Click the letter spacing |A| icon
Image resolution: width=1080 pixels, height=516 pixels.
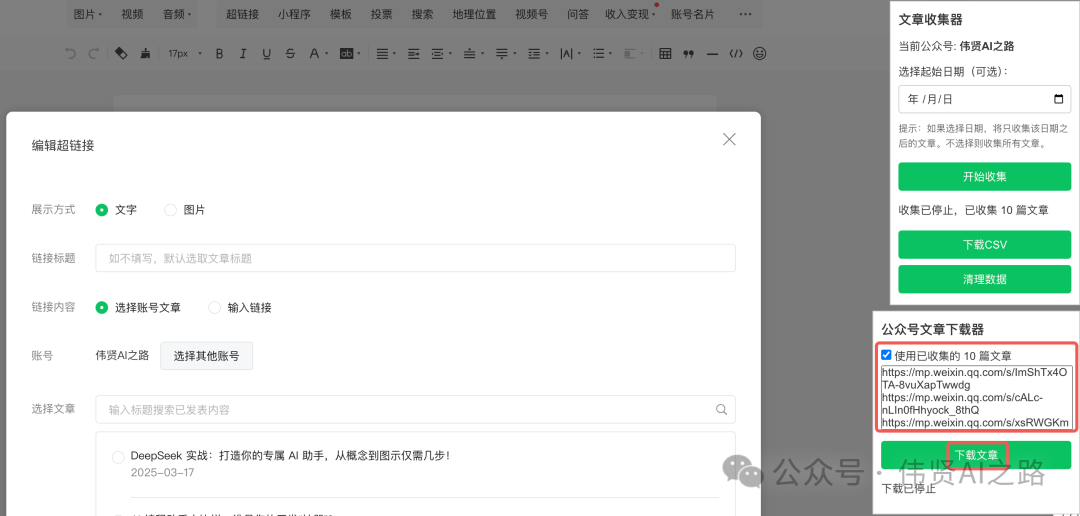[x=566, y=54]
